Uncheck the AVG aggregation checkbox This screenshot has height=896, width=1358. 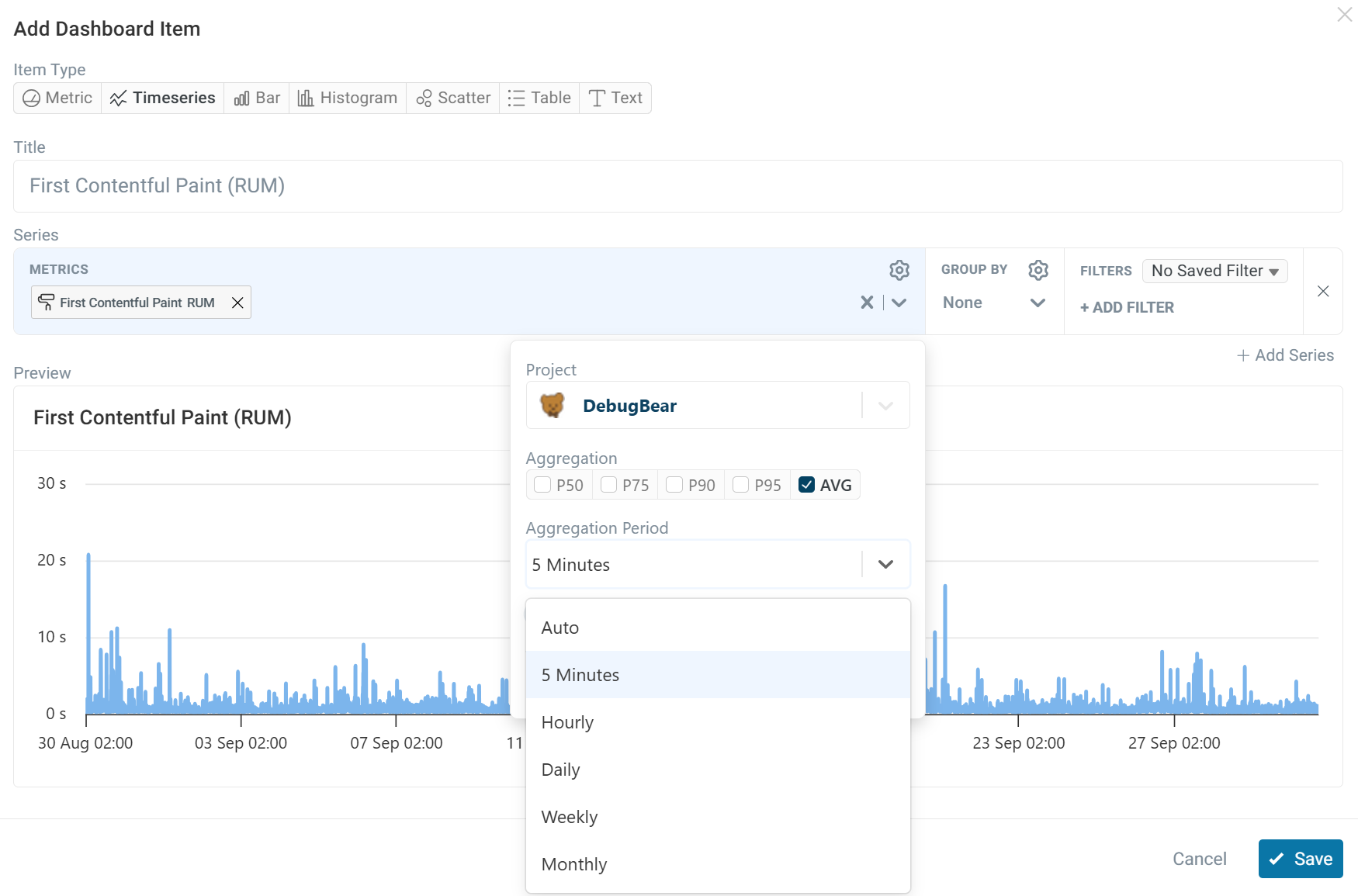coord(806,485)
